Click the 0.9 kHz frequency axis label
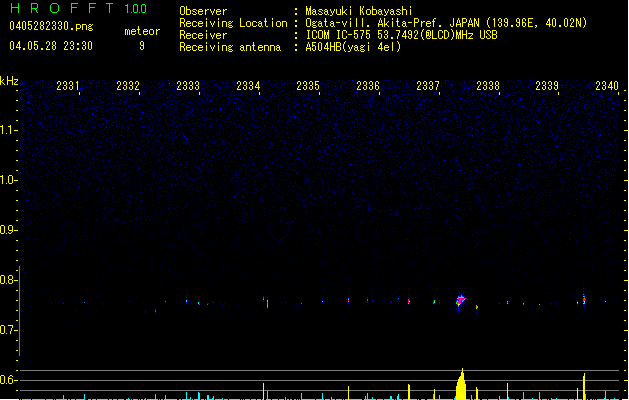The image size is (629, 400). coord(7,230)
